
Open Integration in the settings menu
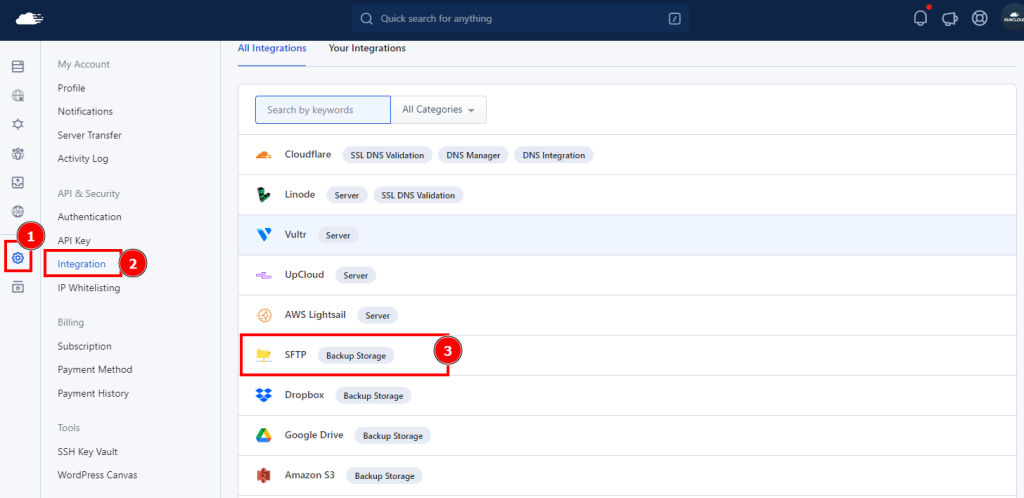82,264
